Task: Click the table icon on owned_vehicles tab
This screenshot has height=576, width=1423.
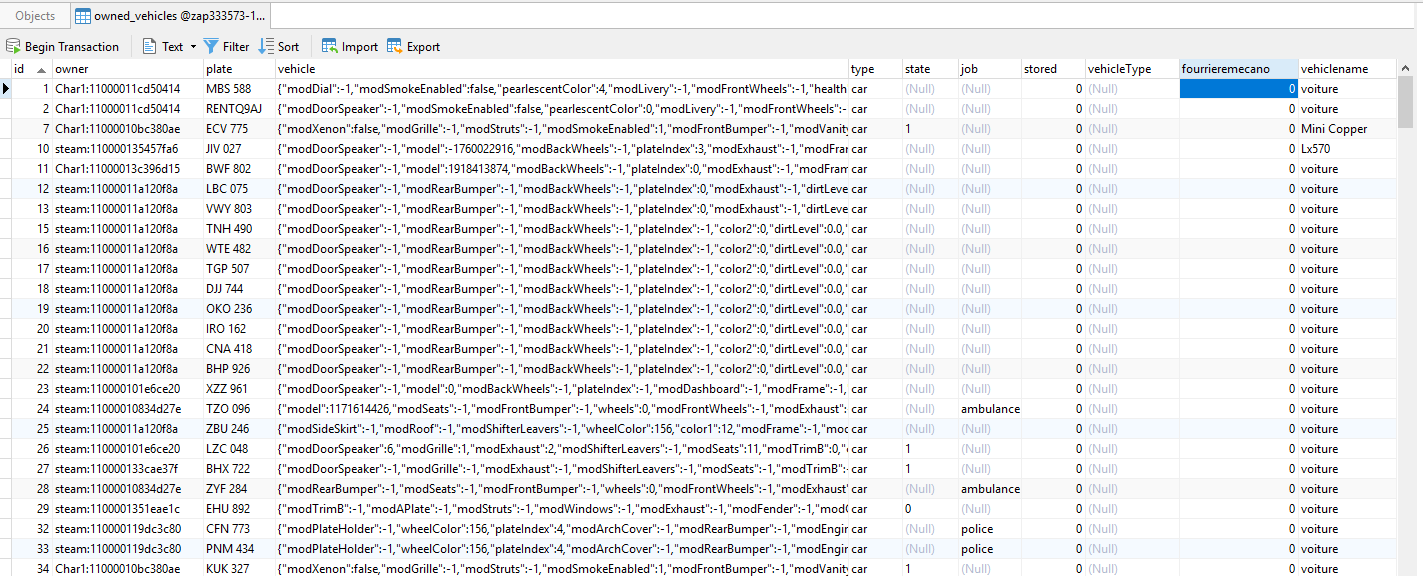Action: pos(82,16)
